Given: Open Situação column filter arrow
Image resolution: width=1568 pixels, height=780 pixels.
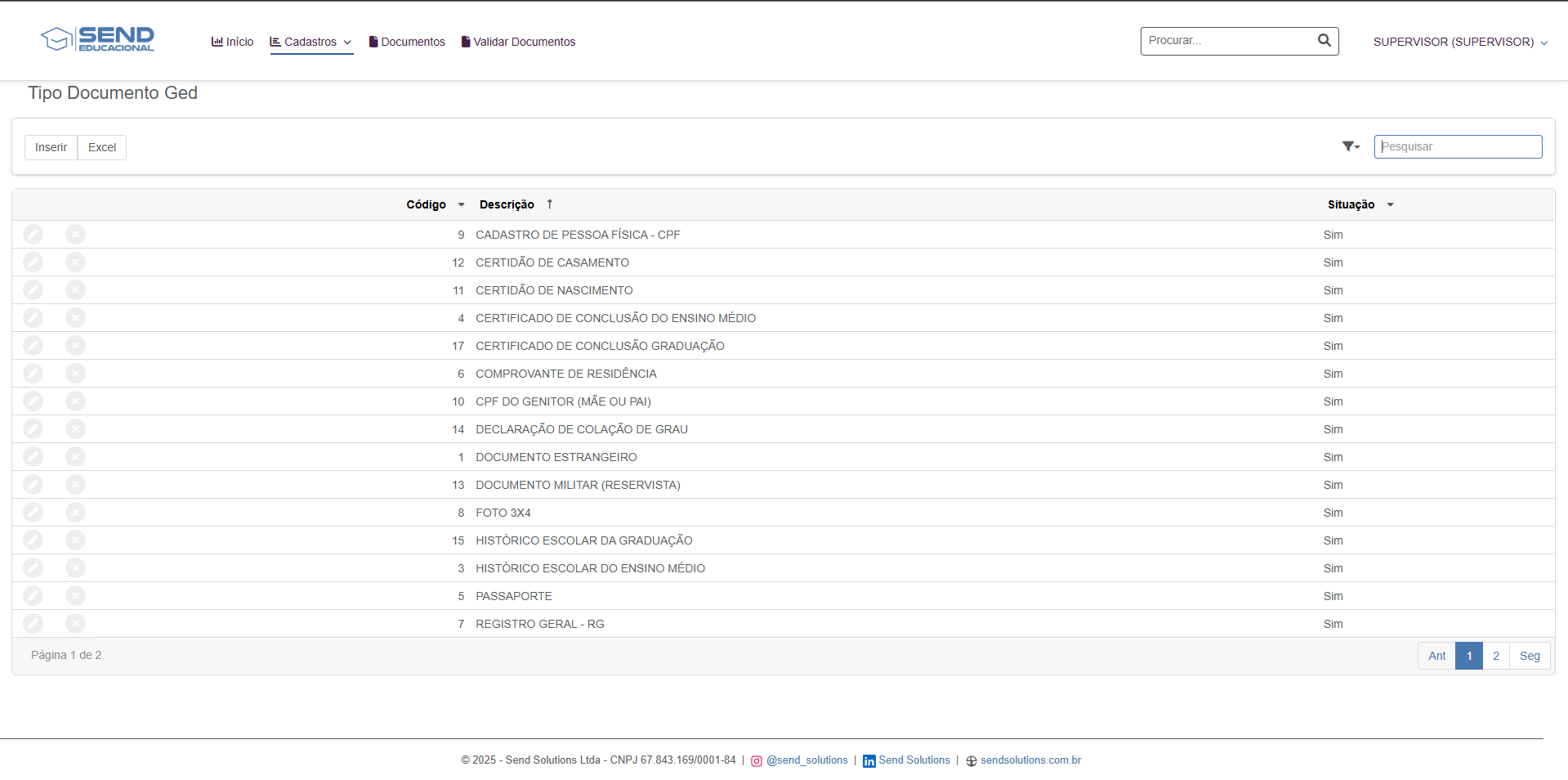Looking at the screenshot, I should (x=1390, y=204).
